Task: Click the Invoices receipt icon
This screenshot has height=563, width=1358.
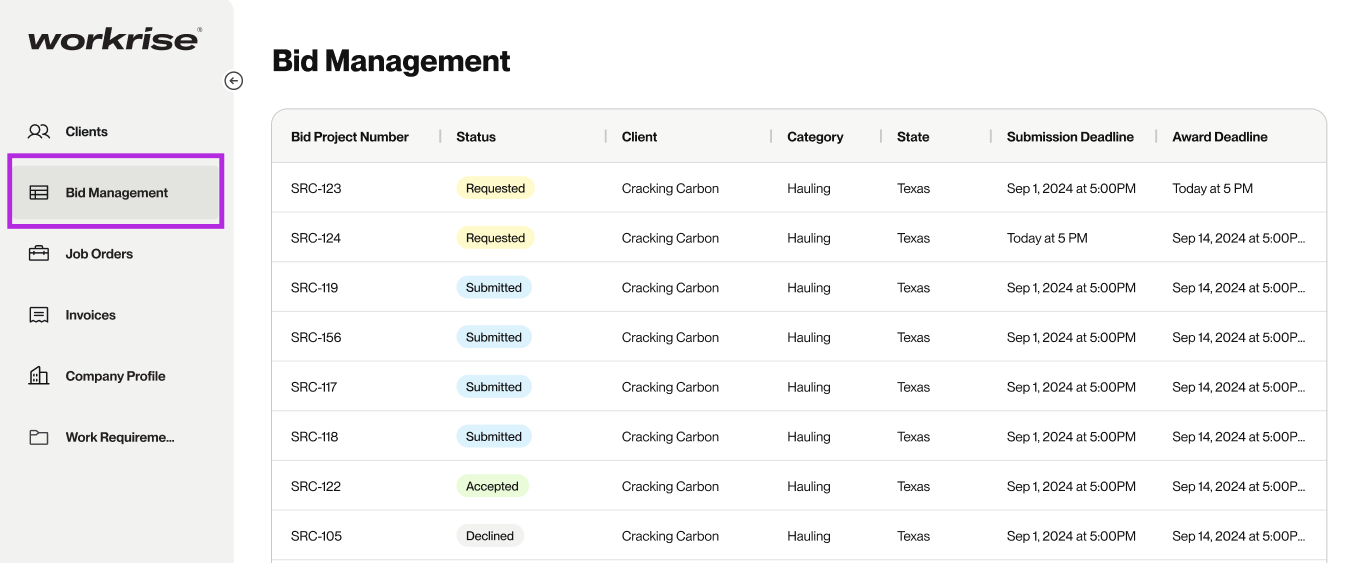Action: (39, 315)
